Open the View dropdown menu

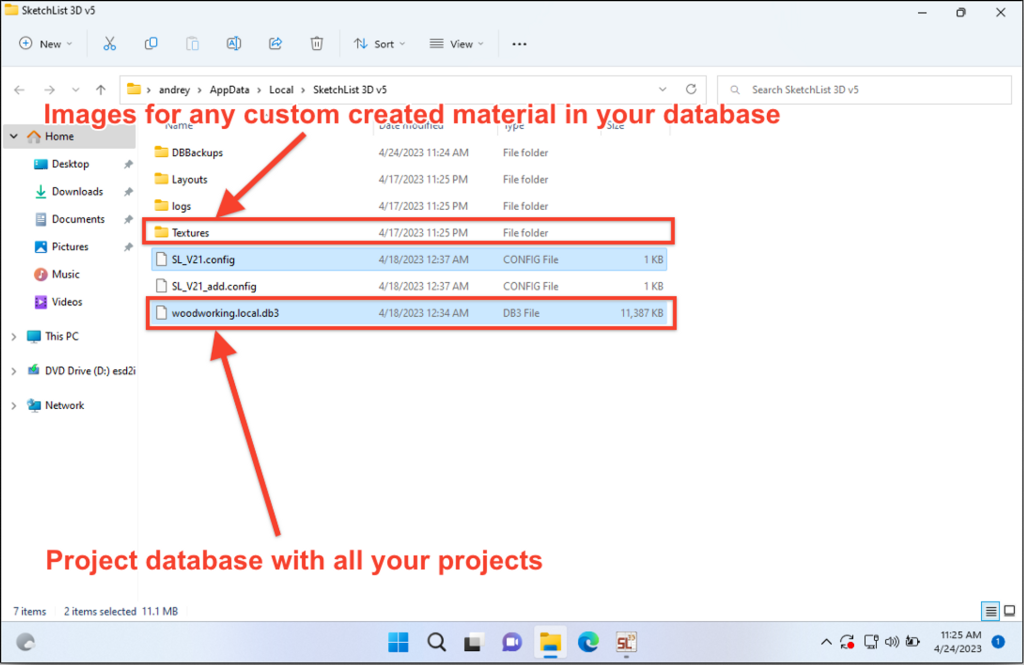[456, 44]
